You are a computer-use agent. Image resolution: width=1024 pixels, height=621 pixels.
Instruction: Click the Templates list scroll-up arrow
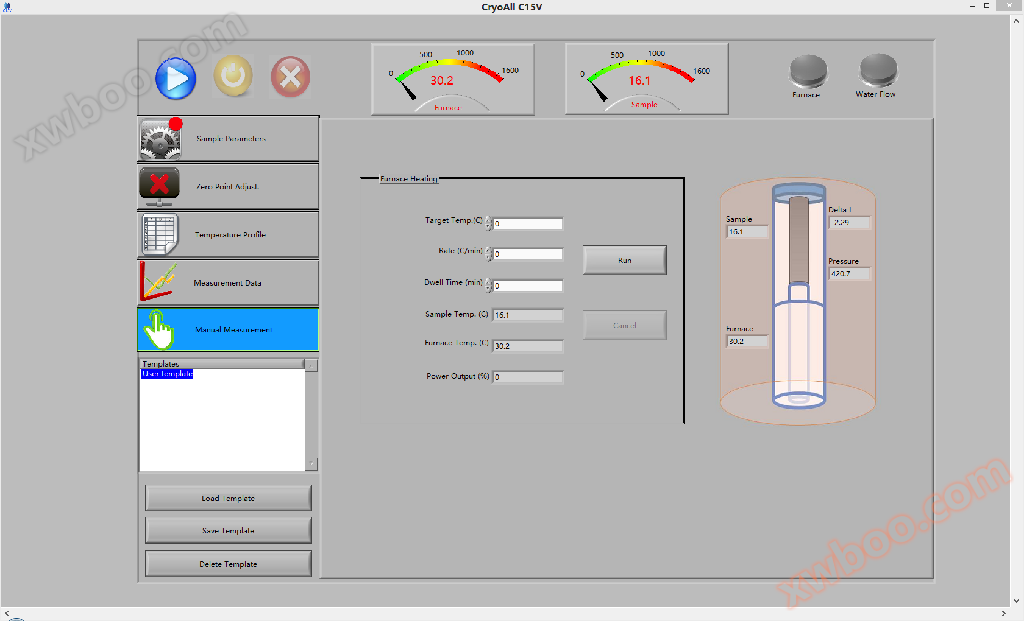(x=312, y=365)
